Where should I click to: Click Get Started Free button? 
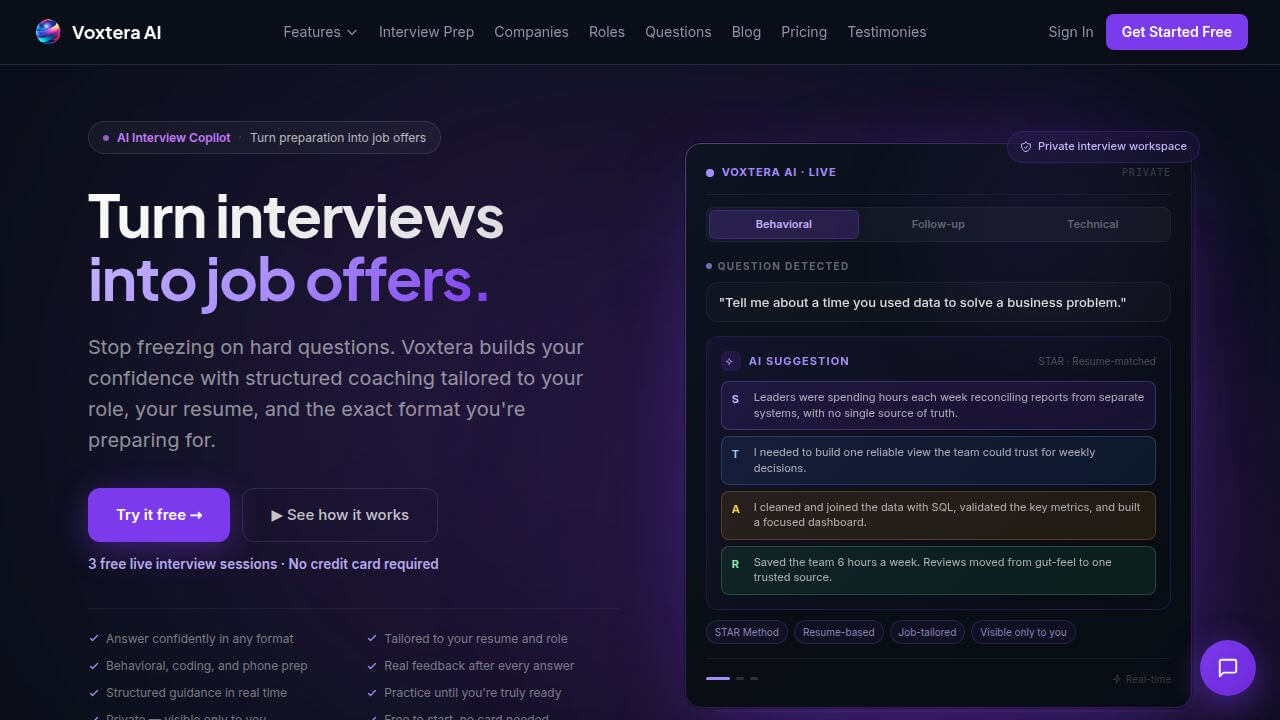coord(1177,32)
